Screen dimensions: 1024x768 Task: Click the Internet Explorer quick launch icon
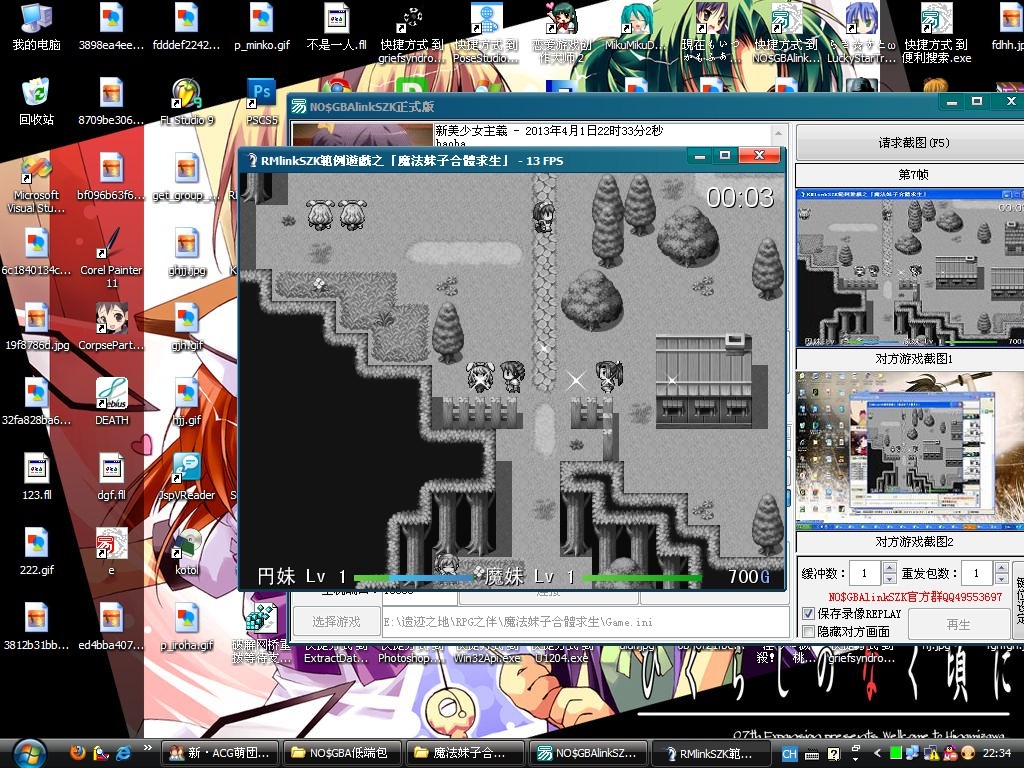tap(123, 753)
